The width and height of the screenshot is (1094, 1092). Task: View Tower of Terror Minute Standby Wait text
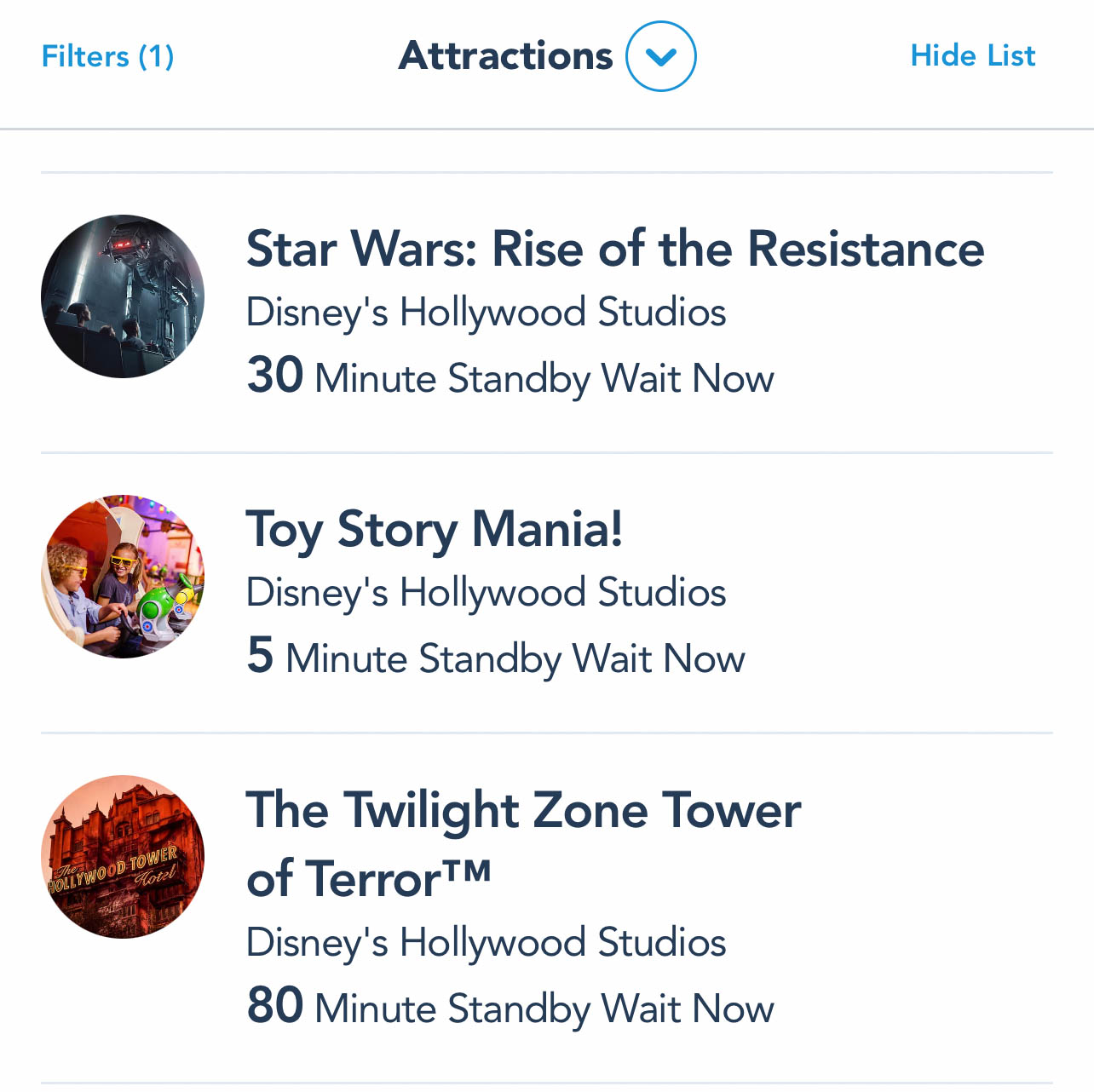[x=544, y=1009]
